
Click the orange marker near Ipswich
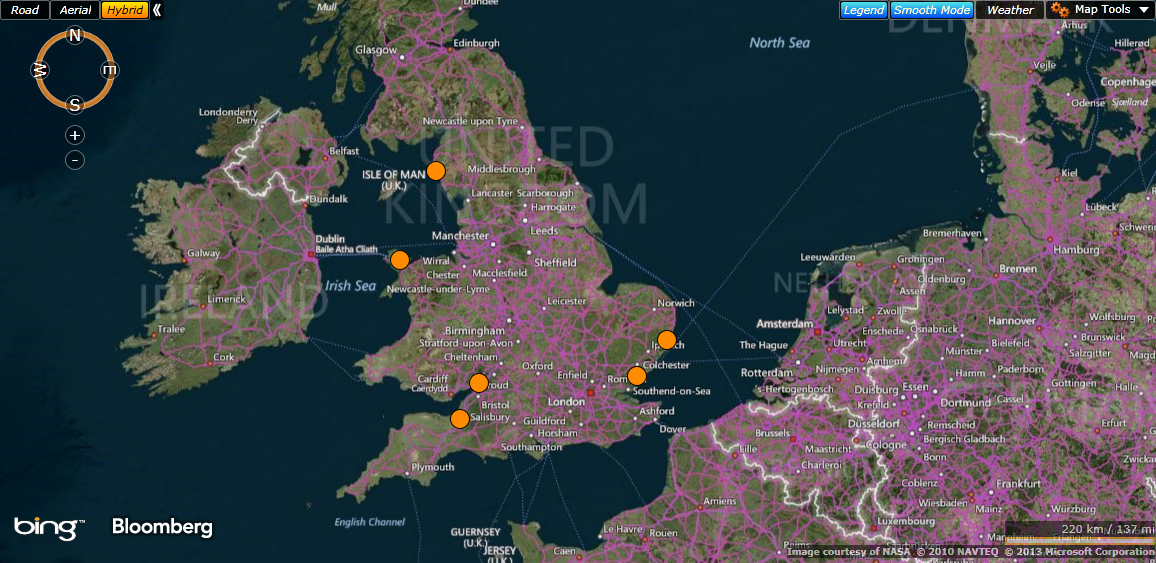coord(667,340)
